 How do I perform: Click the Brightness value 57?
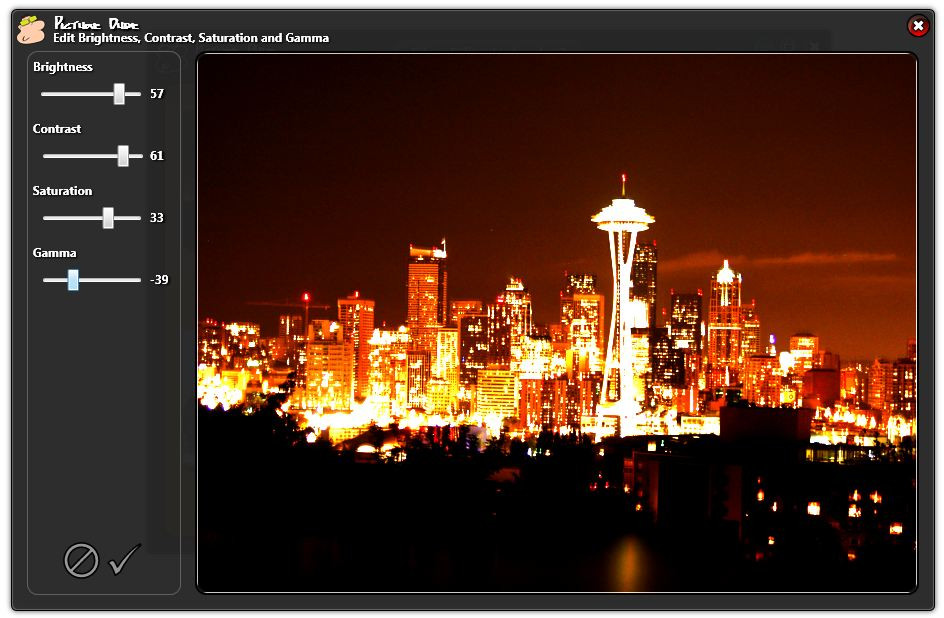157,94
